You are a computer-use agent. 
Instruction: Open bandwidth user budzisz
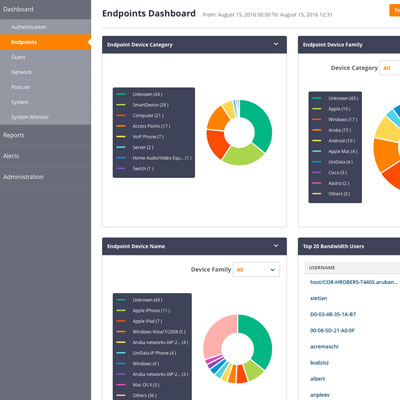319,363
